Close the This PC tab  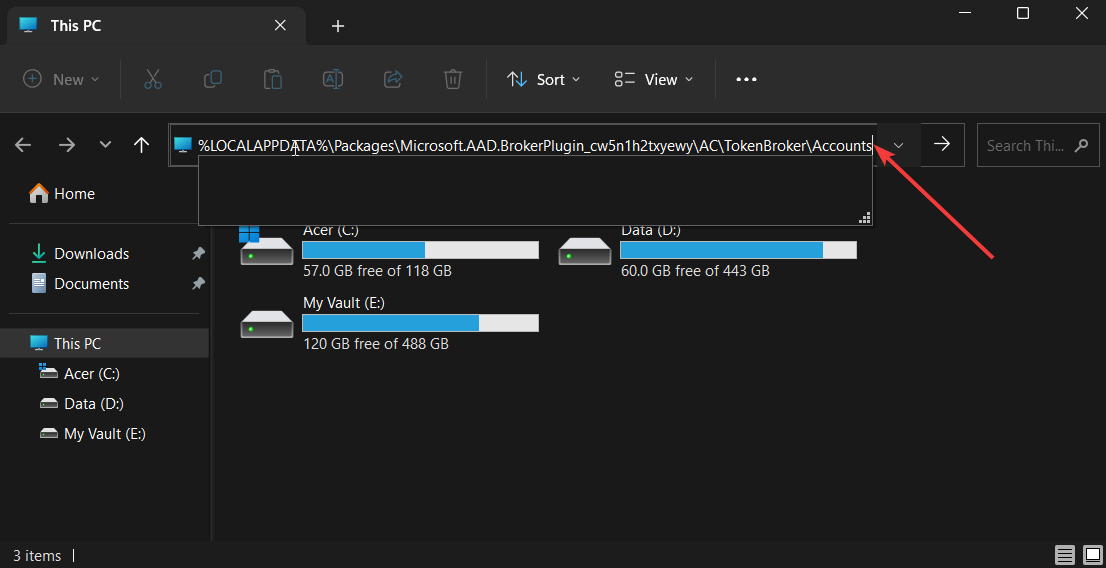coord(280,25)
